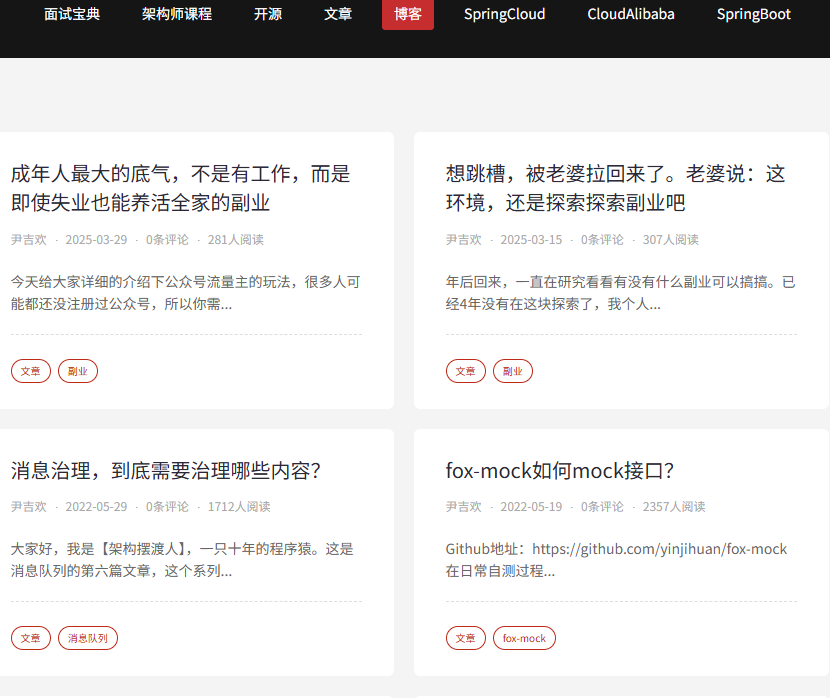Click the 1712人阅读 count
Viewport: 830px width, 698px height.
click(239, 506)
